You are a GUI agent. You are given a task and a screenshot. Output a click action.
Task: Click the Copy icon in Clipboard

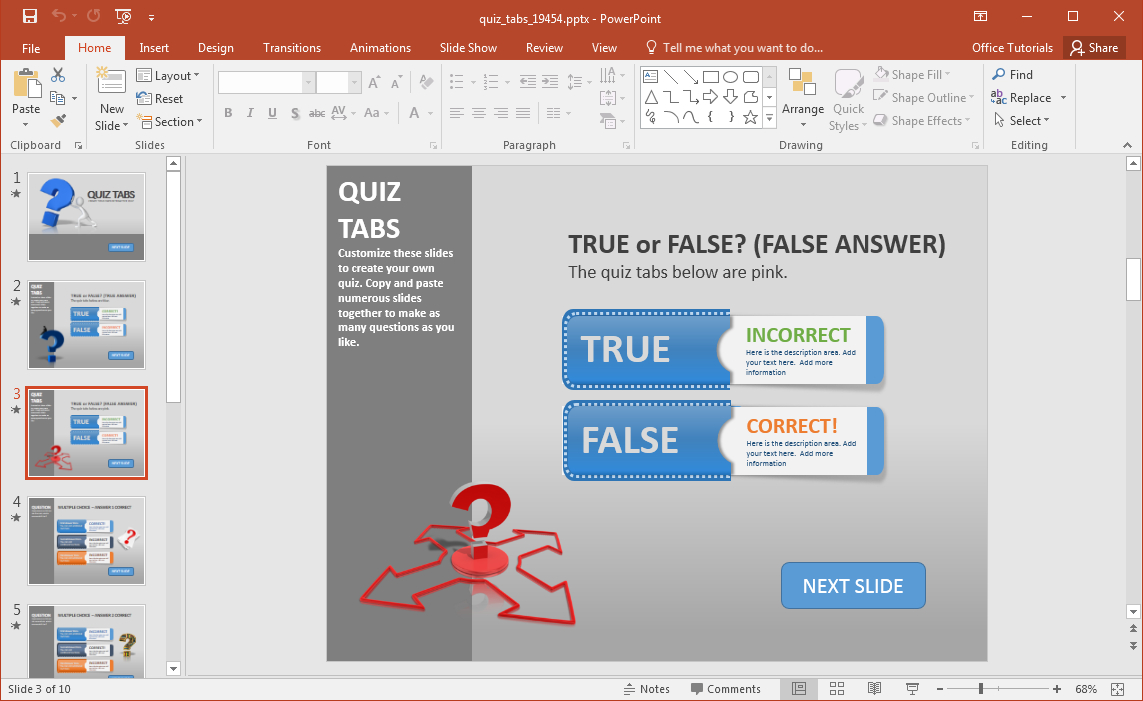click(x=58, y=98)
